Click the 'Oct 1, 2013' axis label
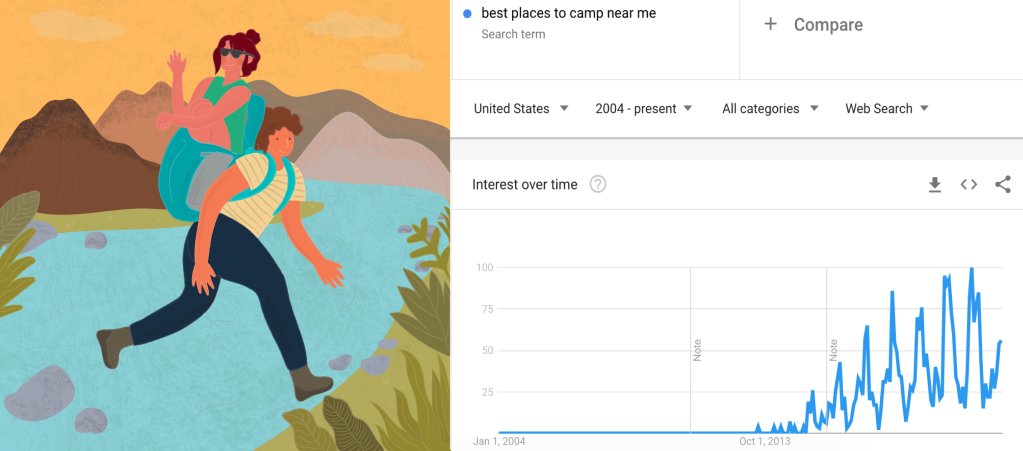1023x451 pixels. coord(765,441)
